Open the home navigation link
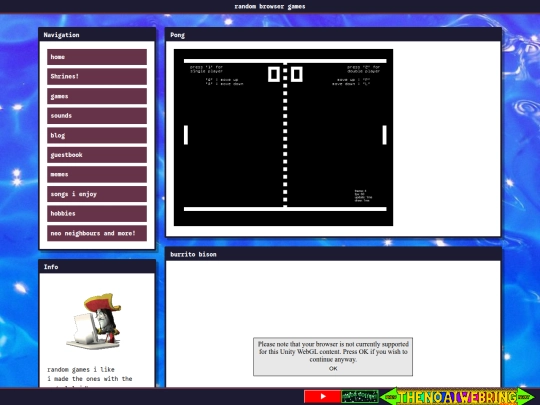This screenshot has width=540, height=405. 97,57
